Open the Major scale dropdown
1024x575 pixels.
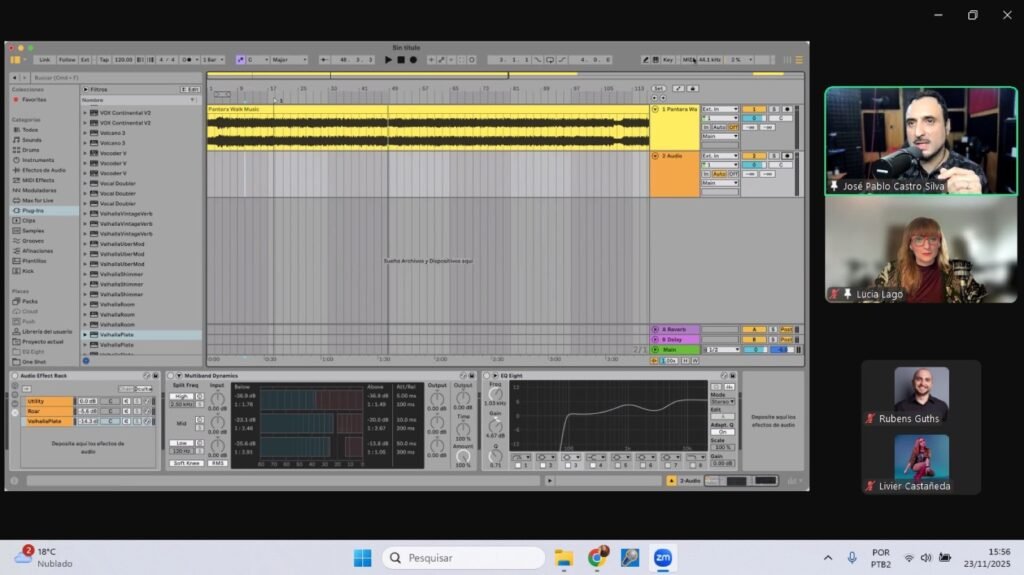[x=289, y=59]
